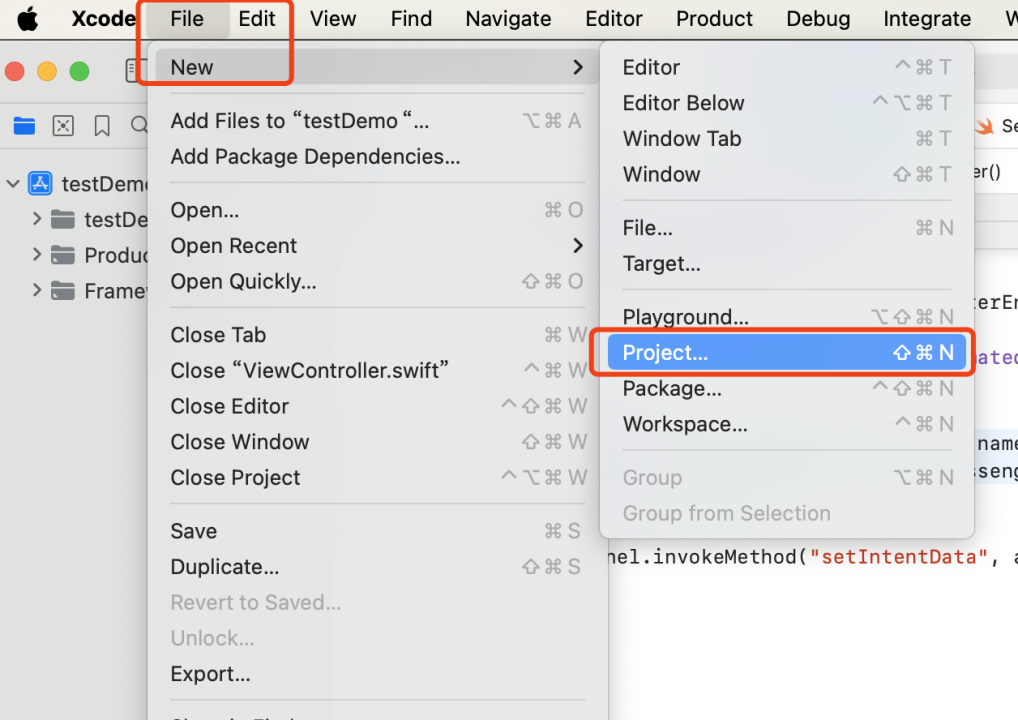The height and width of the screenshot is (720, 1018).
Task: Open the New submenu arrow
Action: (578, 67)
